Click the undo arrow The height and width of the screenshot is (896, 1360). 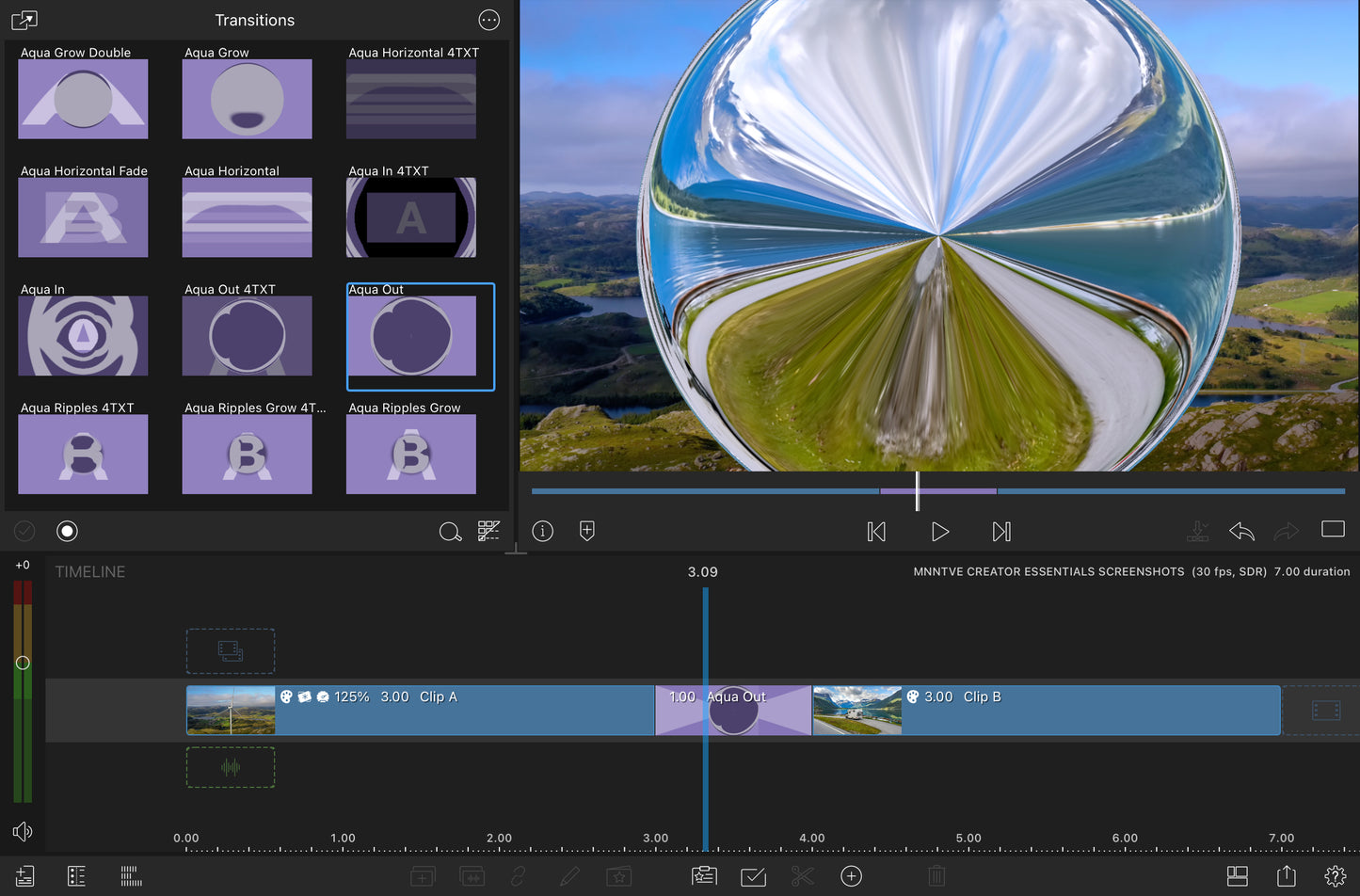(1241, 532)
